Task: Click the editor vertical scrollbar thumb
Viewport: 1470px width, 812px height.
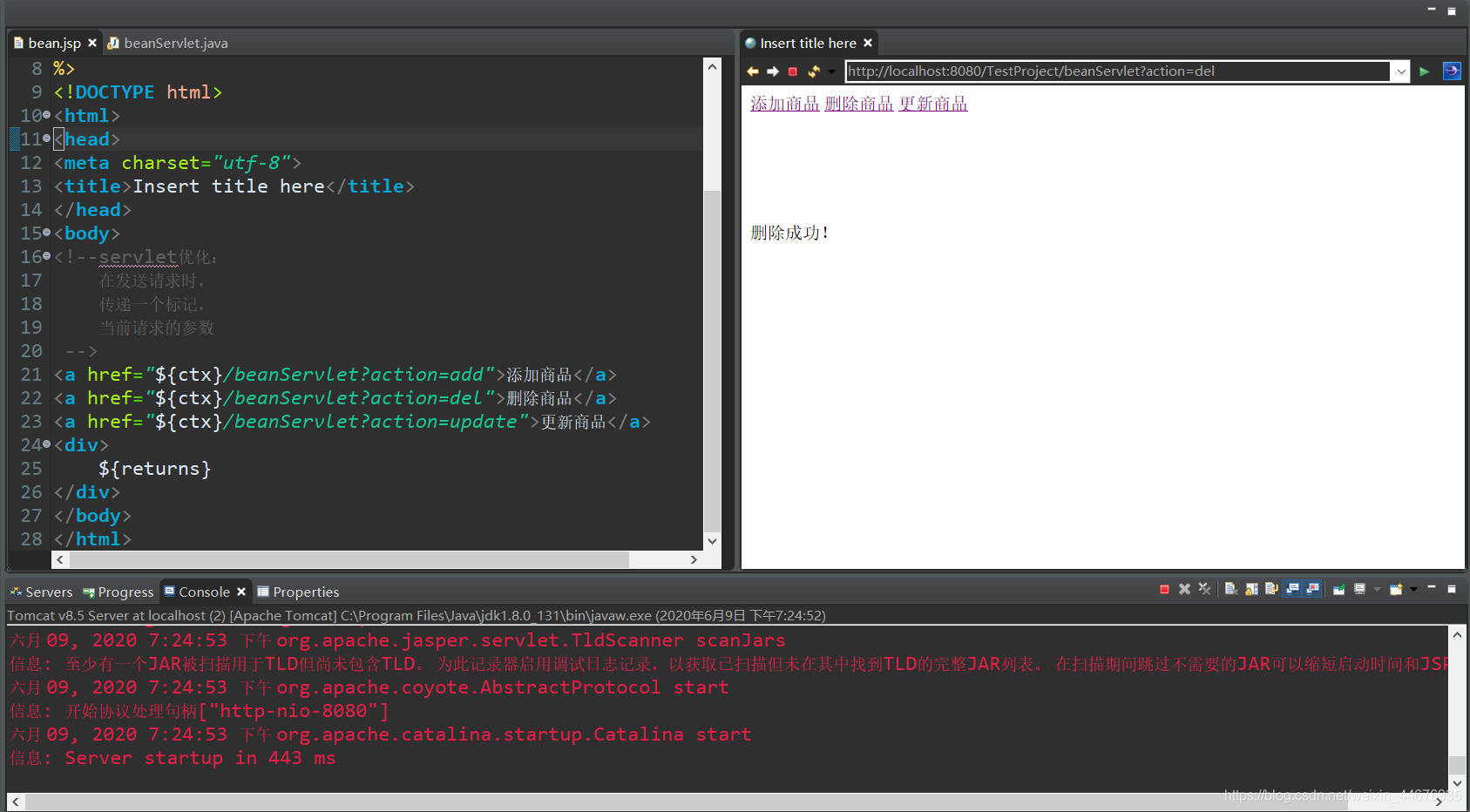Action: coord(712,360)
